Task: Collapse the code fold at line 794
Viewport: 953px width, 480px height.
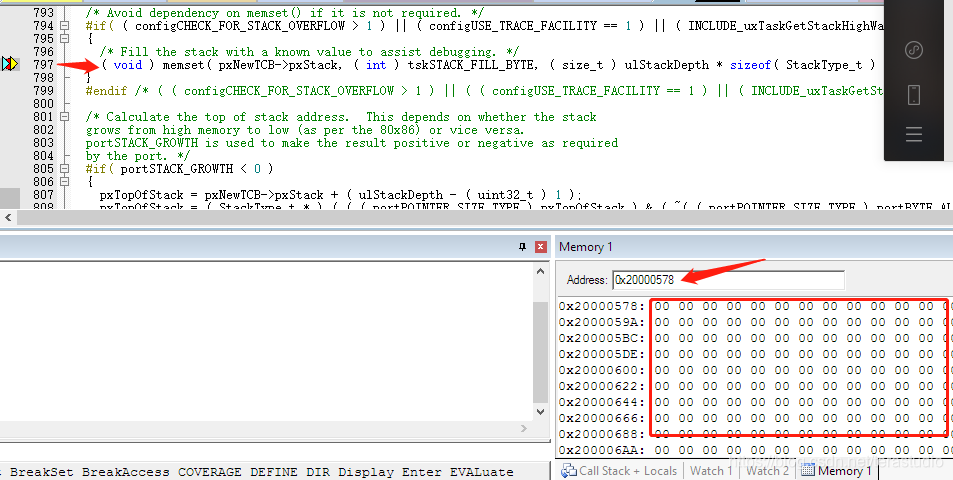Action: tap(65, 26)
